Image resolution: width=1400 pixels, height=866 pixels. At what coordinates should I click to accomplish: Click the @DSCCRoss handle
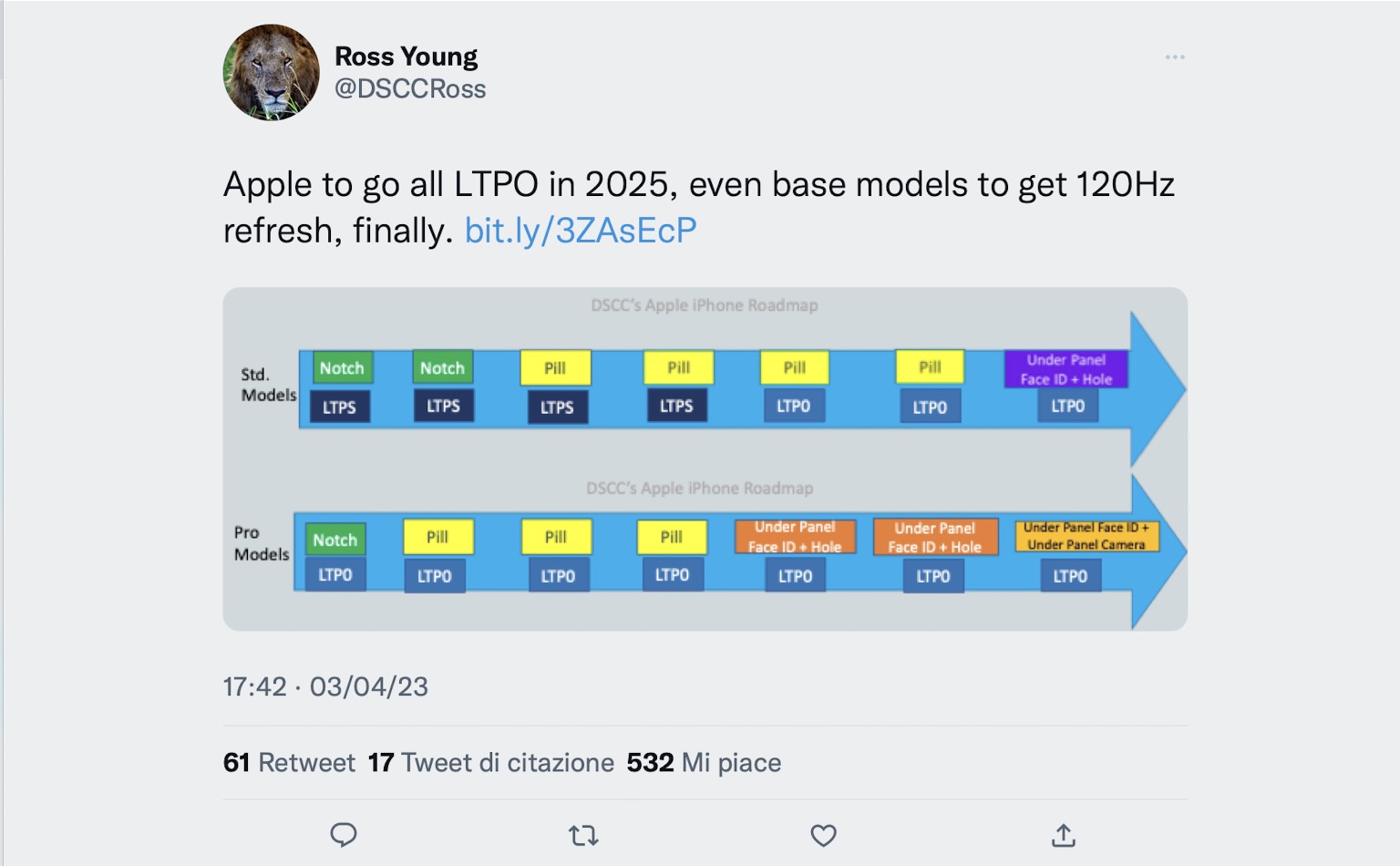pos(410,88)
